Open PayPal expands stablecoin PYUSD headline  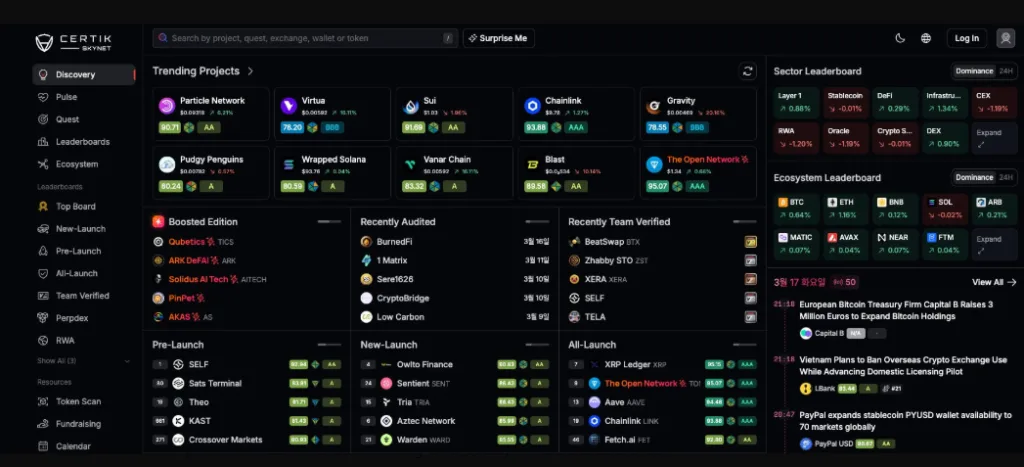point(906,421)
